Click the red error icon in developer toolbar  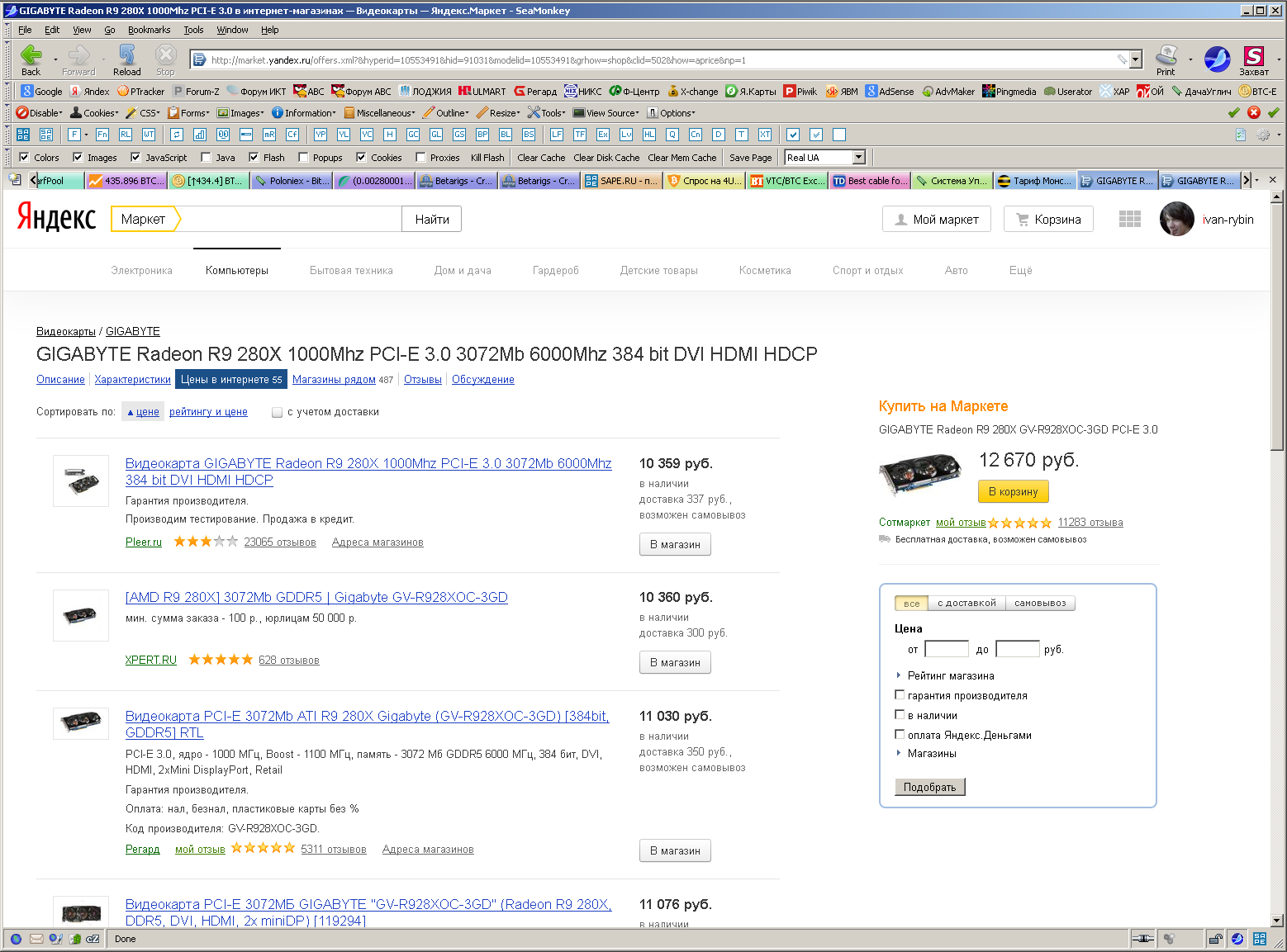pyautogui.click(x=1254, y=113)
